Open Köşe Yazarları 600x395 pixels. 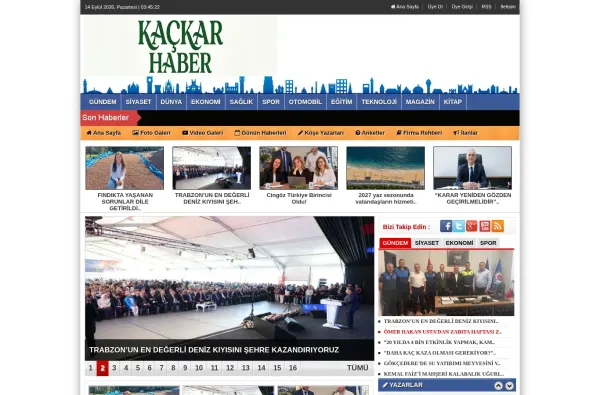point(321,133)
